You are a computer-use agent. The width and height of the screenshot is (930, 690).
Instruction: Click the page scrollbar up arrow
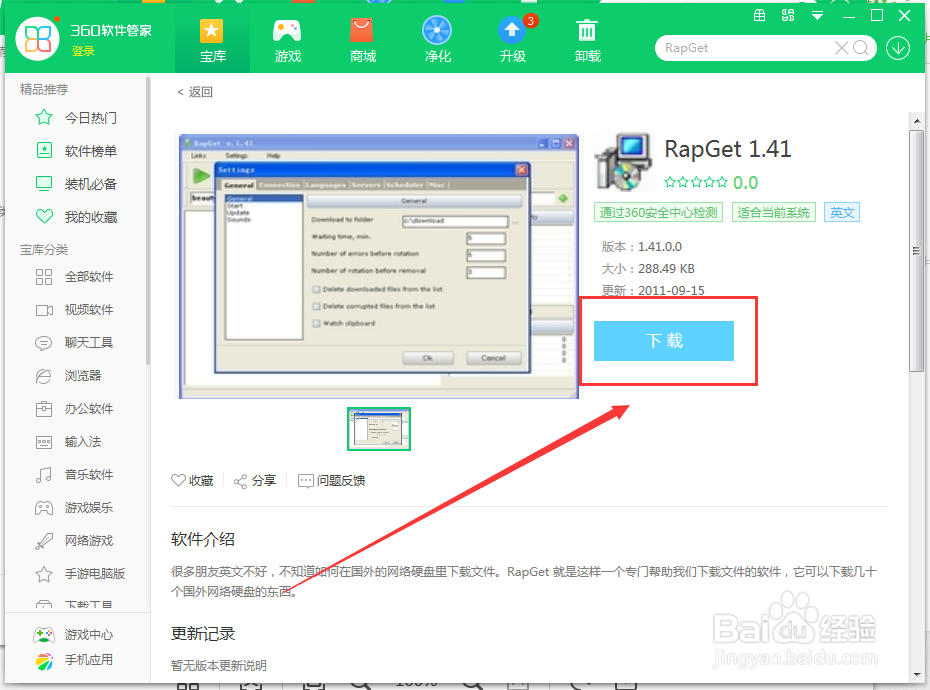click(917, 121)
